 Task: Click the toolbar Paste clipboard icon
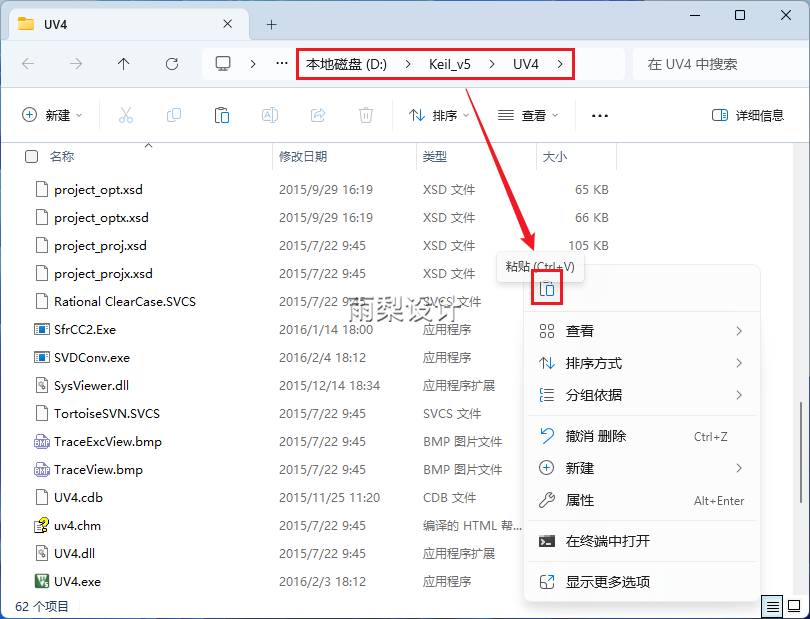(x=222, y=115)
